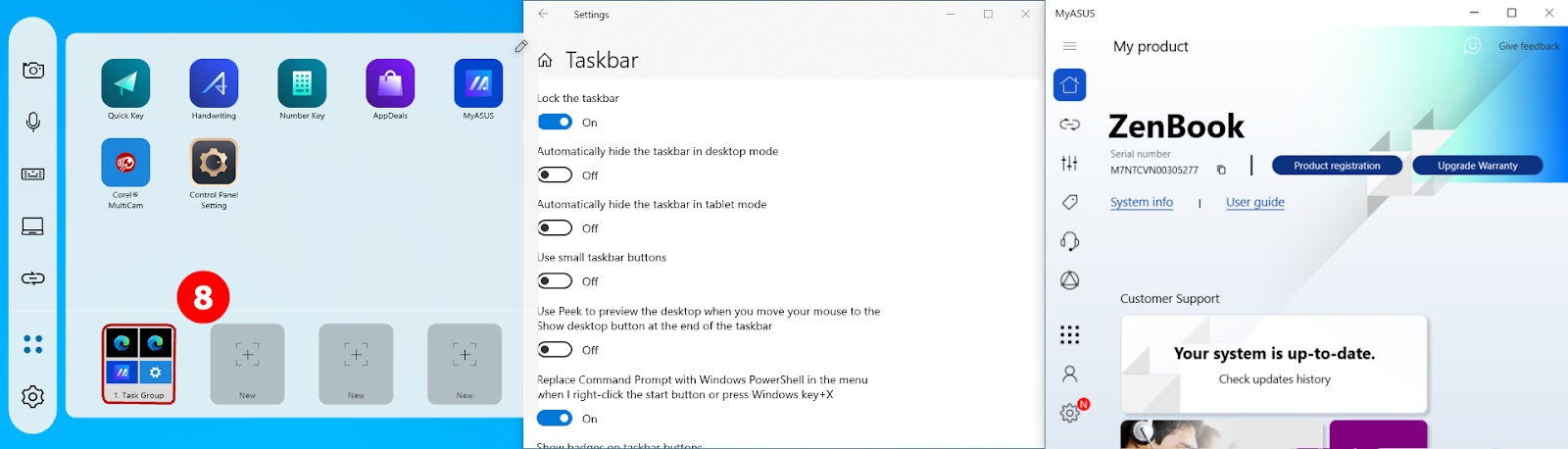Add a task group in the last New slot
1568x449 pixels.
(465, 364)
